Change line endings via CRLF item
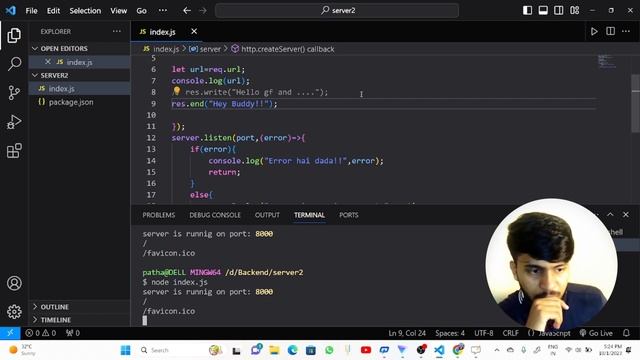This screenshot has height=360, width=640. (511, 333)
